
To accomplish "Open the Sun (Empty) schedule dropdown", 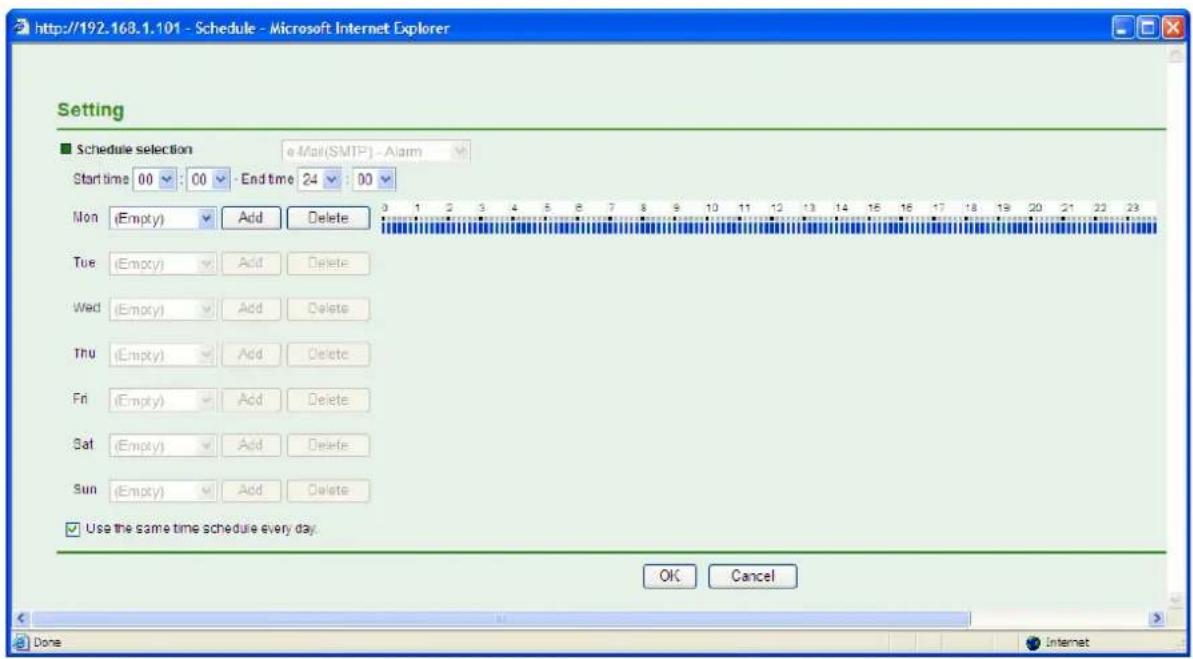I will click(x=164, y=491).
